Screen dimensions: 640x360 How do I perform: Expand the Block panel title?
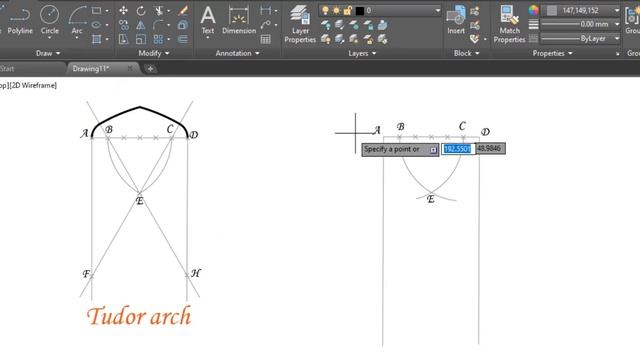coord(467,53)
